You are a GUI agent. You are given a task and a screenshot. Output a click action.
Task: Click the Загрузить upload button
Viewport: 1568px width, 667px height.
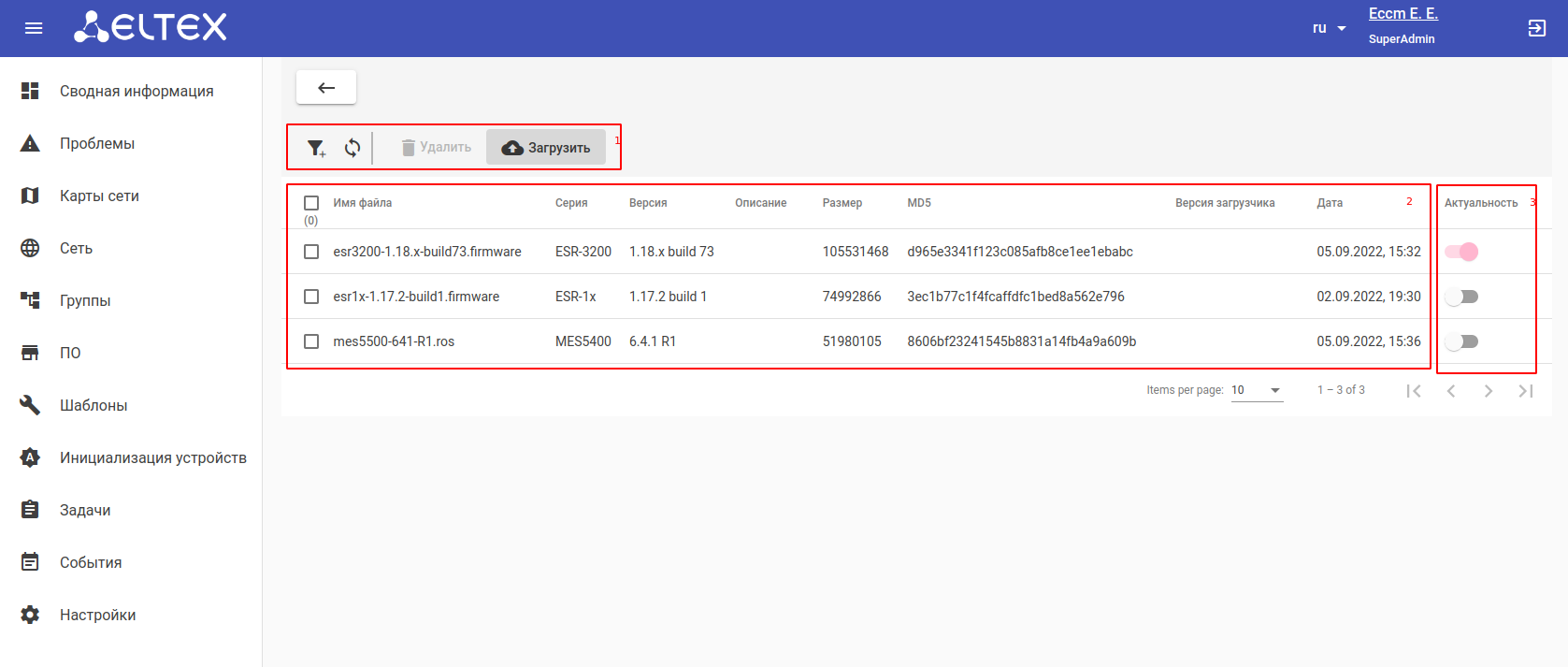coord(546,147)
